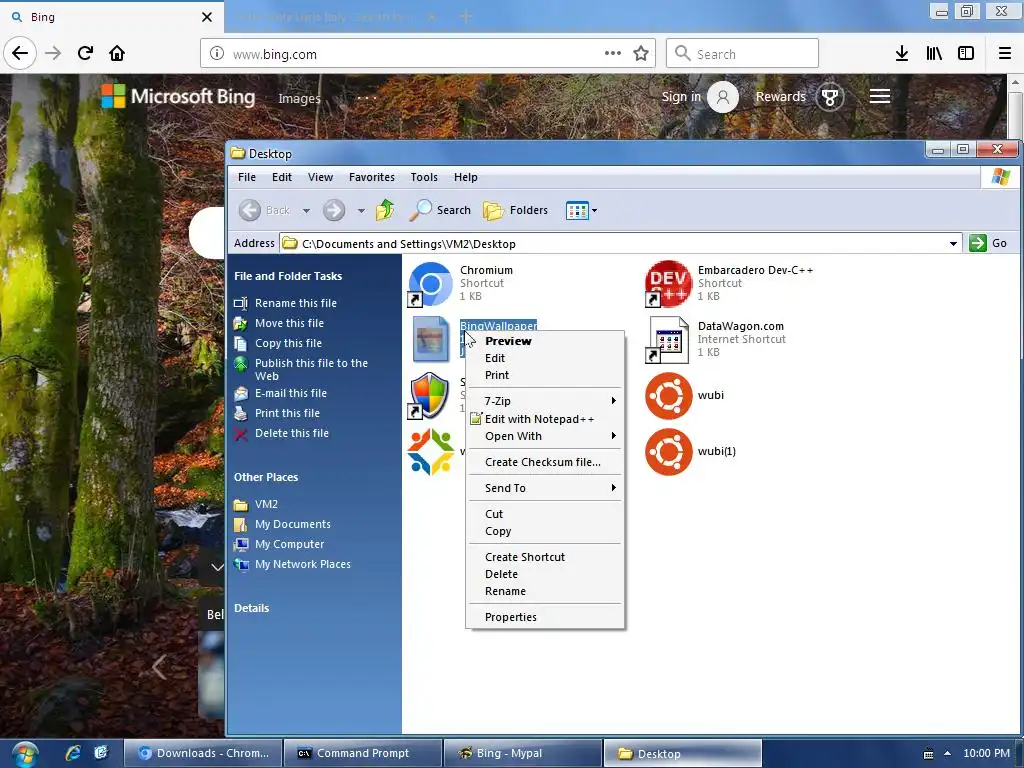Open the browser home page

point(117,53)
